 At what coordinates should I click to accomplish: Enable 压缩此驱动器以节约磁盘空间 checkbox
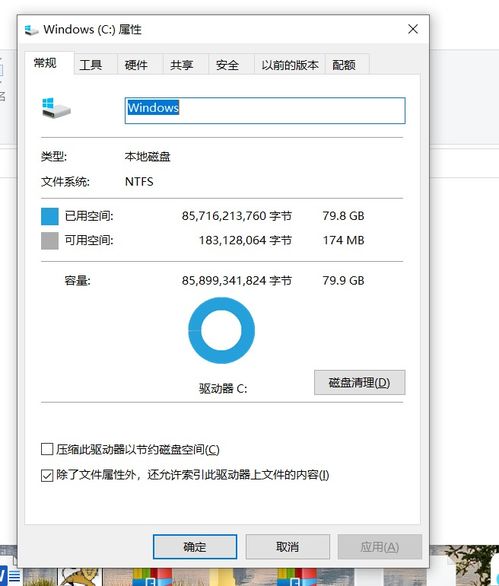click(47, 449)
